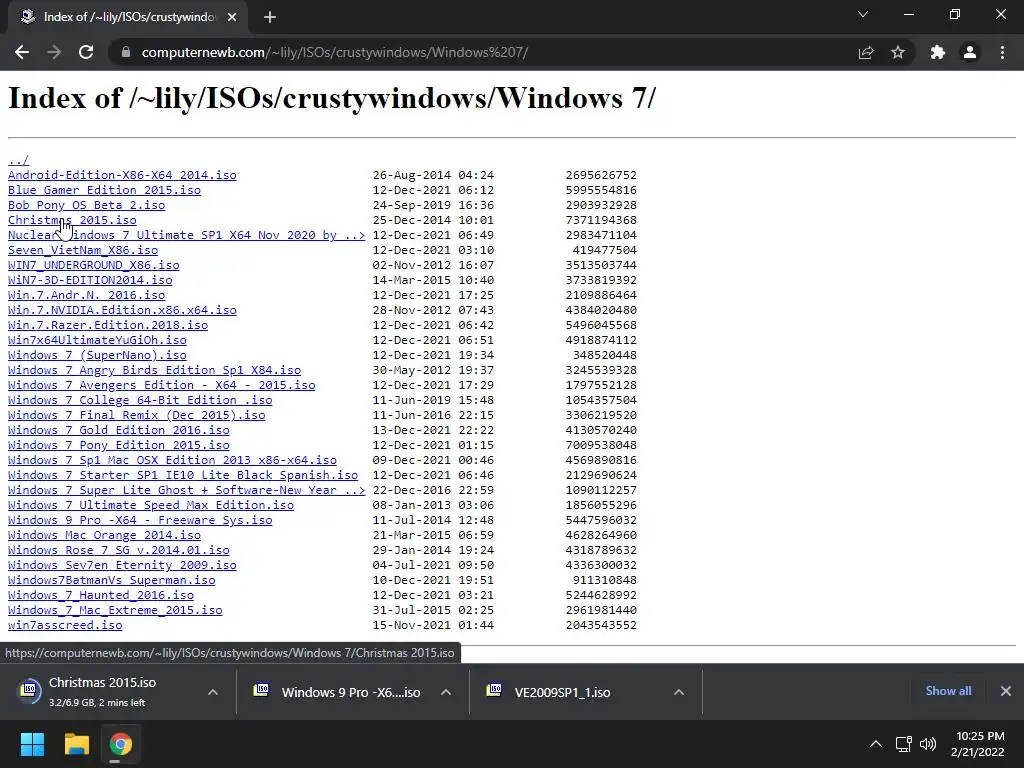Select the Index of crustywindows tab
1024x768 pixels.
click(128, 17)
